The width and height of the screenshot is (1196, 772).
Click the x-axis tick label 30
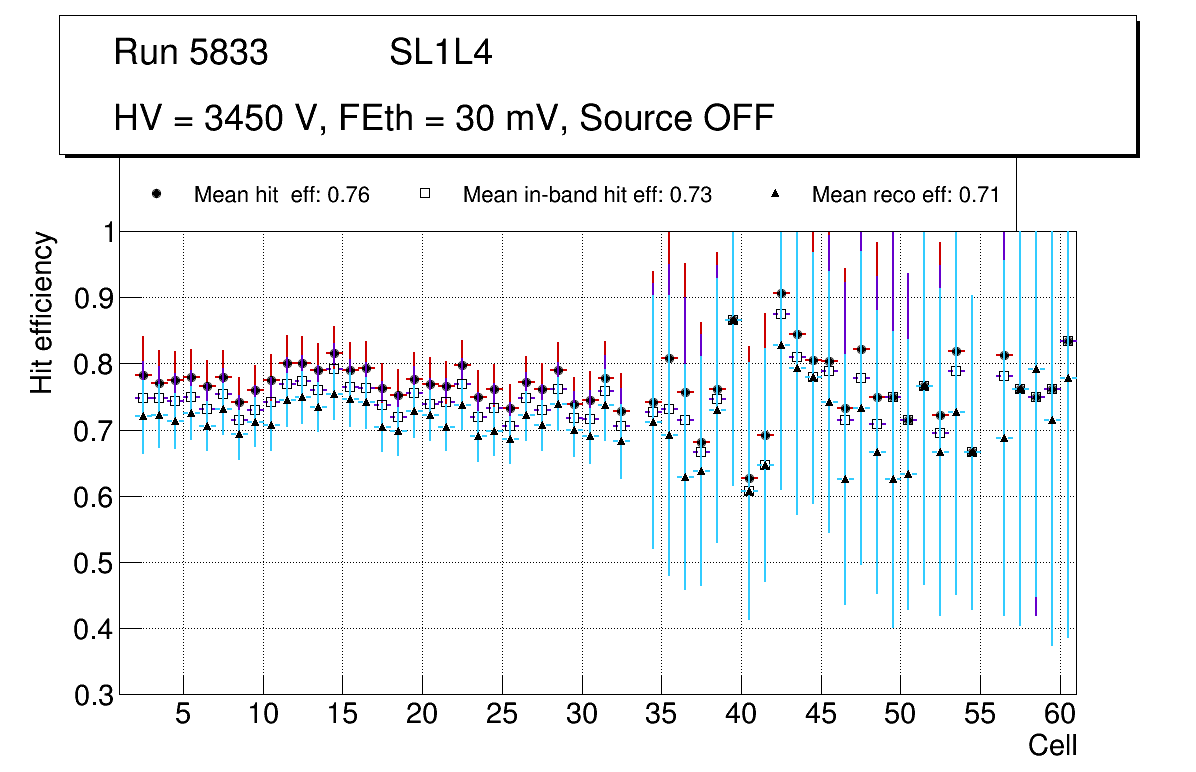[x=581, y=716]
